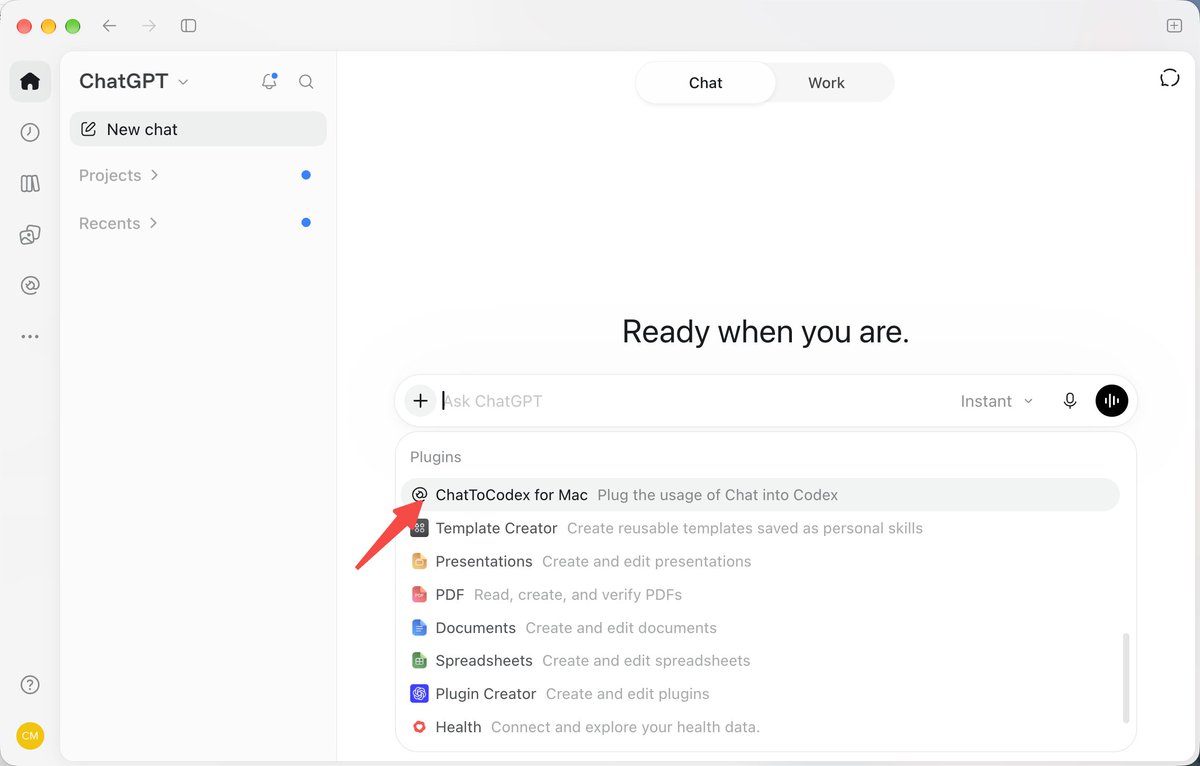Open the clock history icon in left rail

(x=30, y=133)
